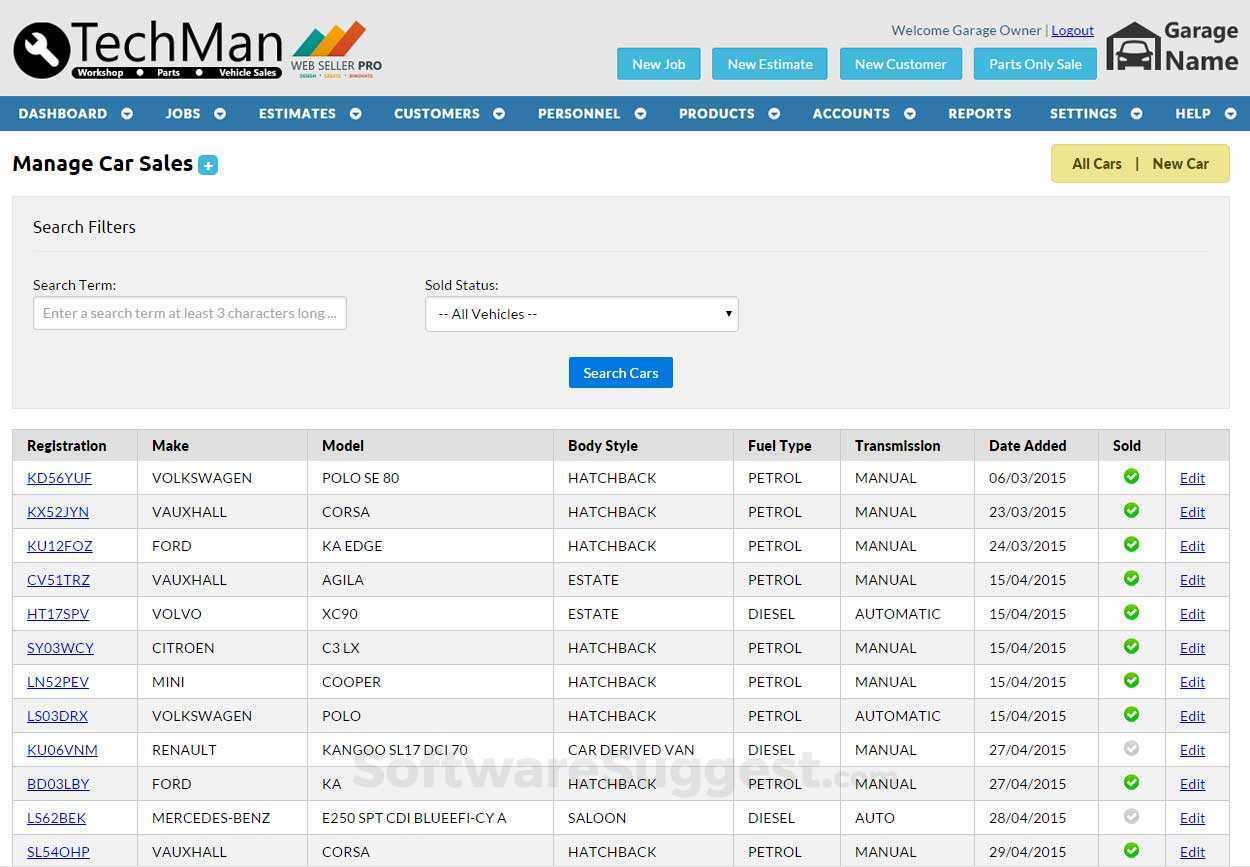1250x867 pixels.
Task: Click the search term input field
Action: 189,313
